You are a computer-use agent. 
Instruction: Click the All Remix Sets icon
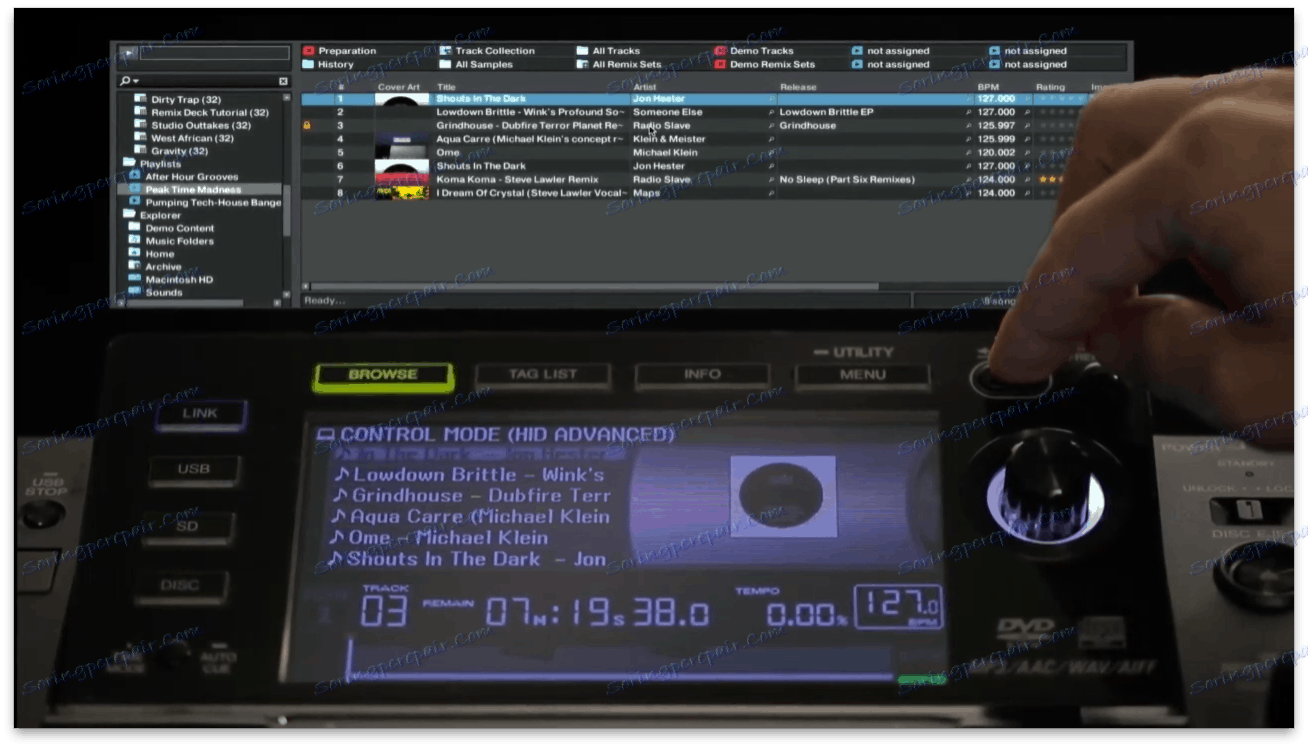coord(583,64)
